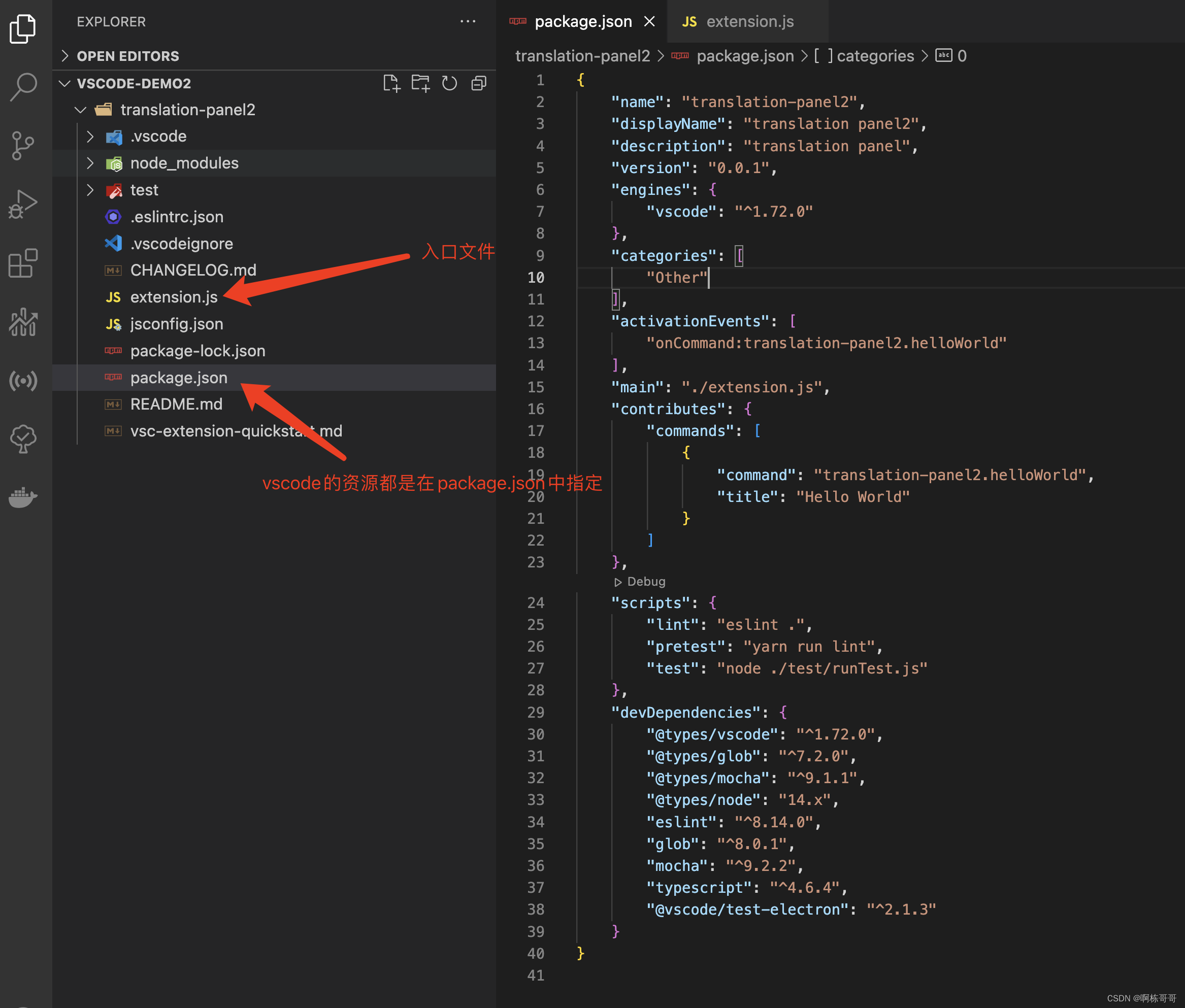The image size is (1185, 1008).
Task: Click the New Folder icon in explorer header
Action: click(x=421, y=83)
